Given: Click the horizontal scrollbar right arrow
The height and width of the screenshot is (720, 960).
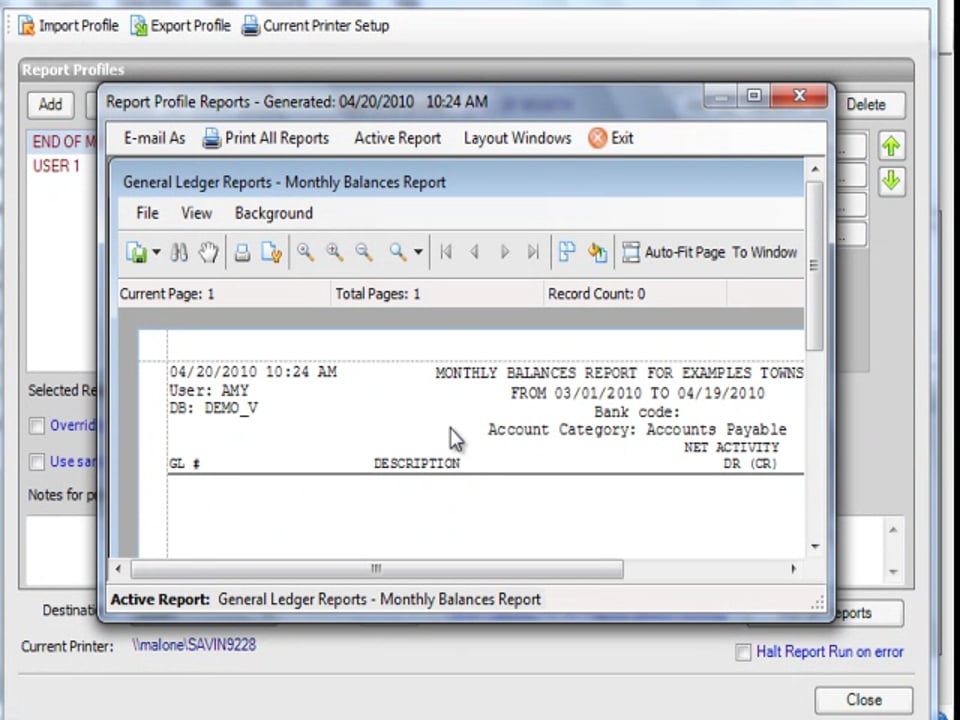Looking at the screenshot, I should pos(794,569).
